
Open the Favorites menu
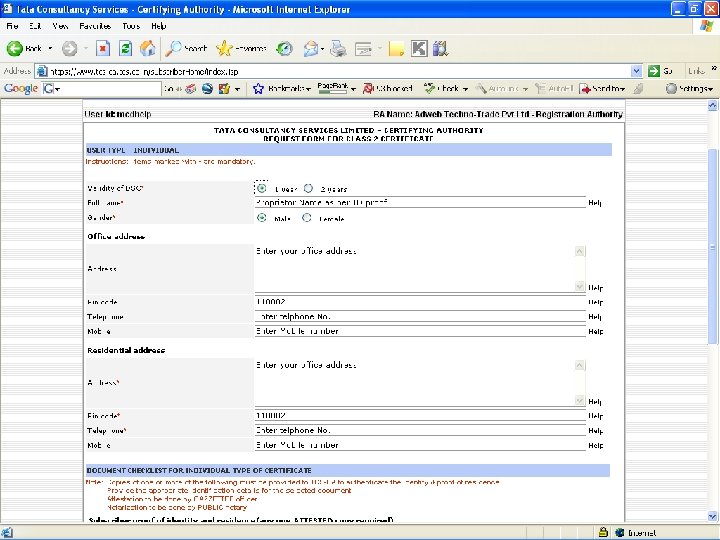tap(95, 26)
